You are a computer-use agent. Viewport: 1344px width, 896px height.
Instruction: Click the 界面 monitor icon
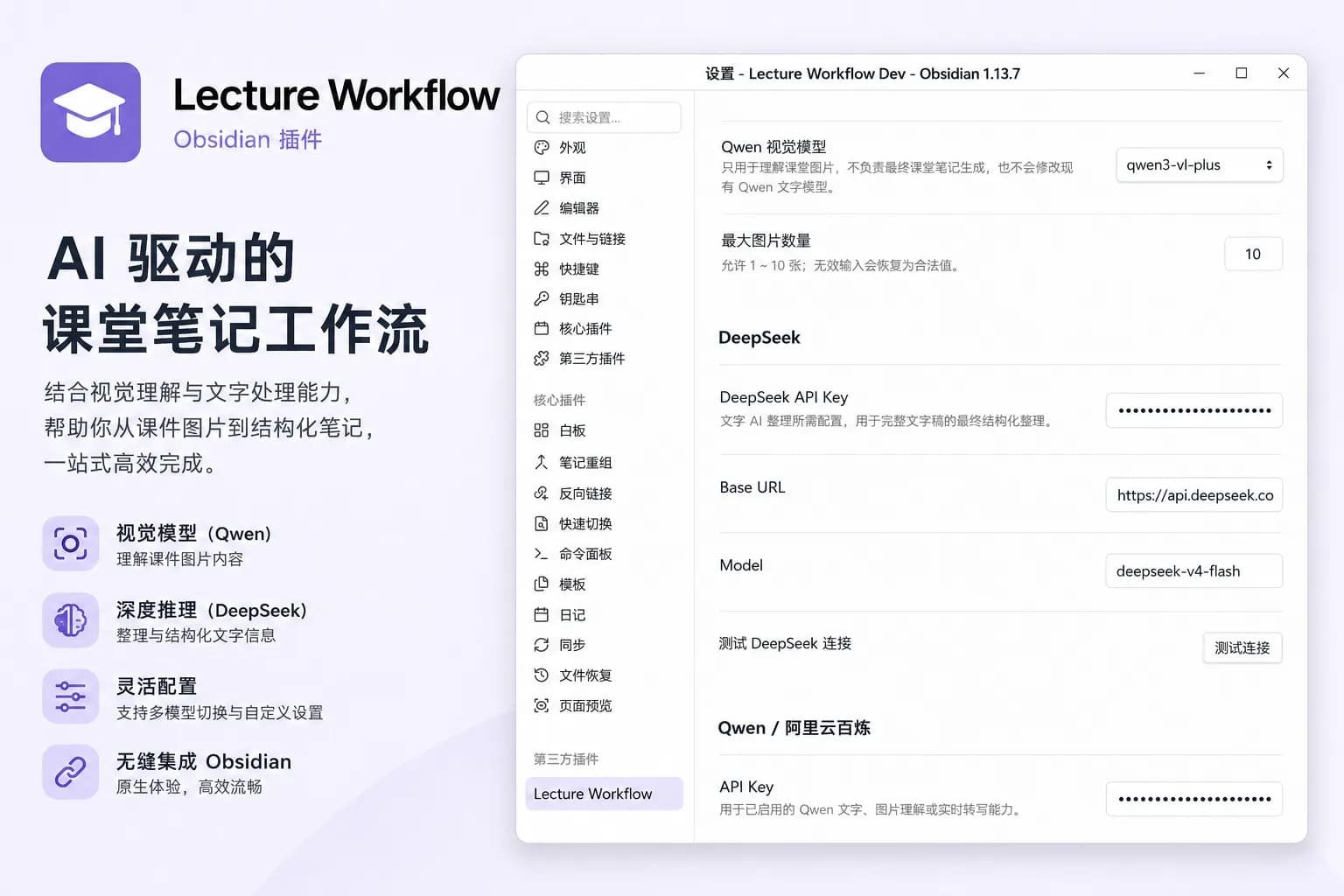(x=542, y=178)
